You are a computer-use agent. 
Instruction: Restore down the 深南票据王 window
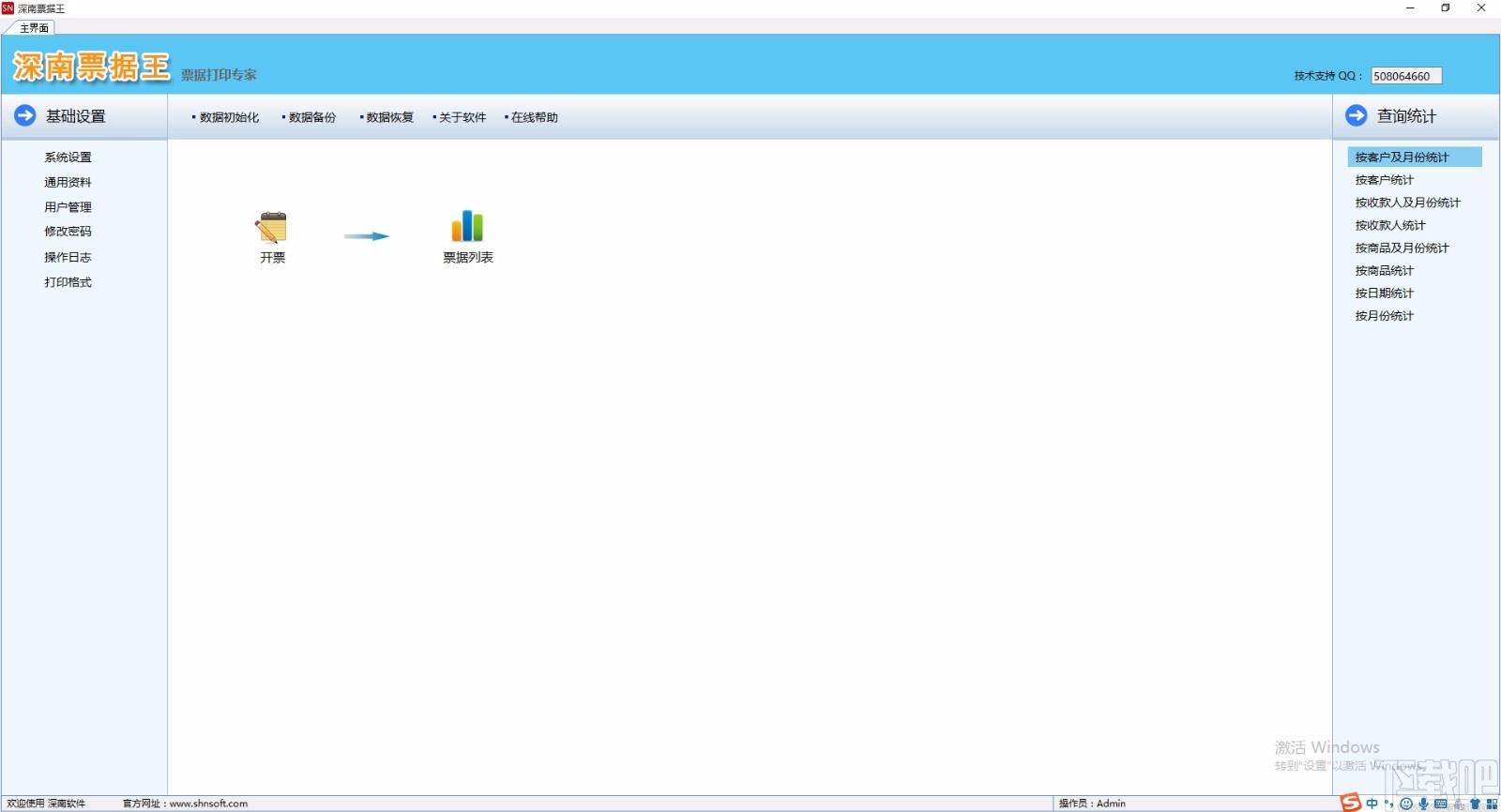1446,8
